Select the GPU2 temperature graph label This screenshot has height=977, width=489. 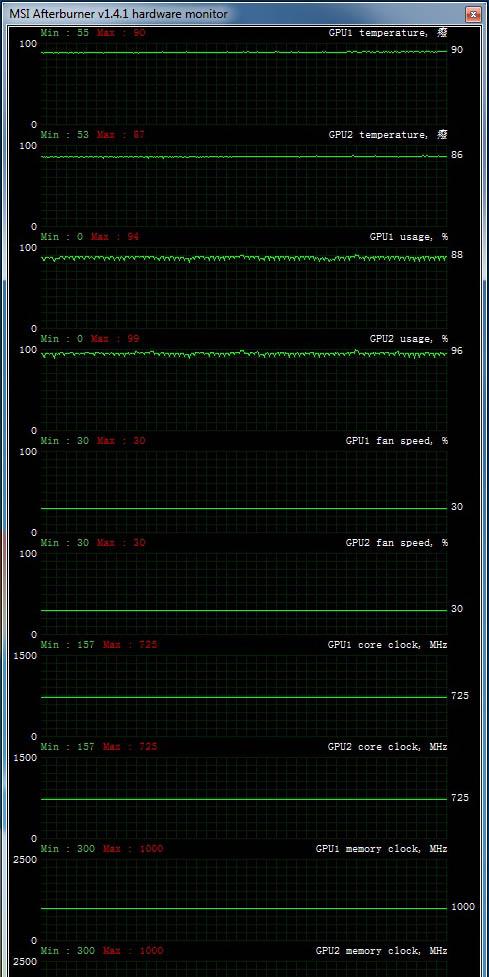click(388, 135)
